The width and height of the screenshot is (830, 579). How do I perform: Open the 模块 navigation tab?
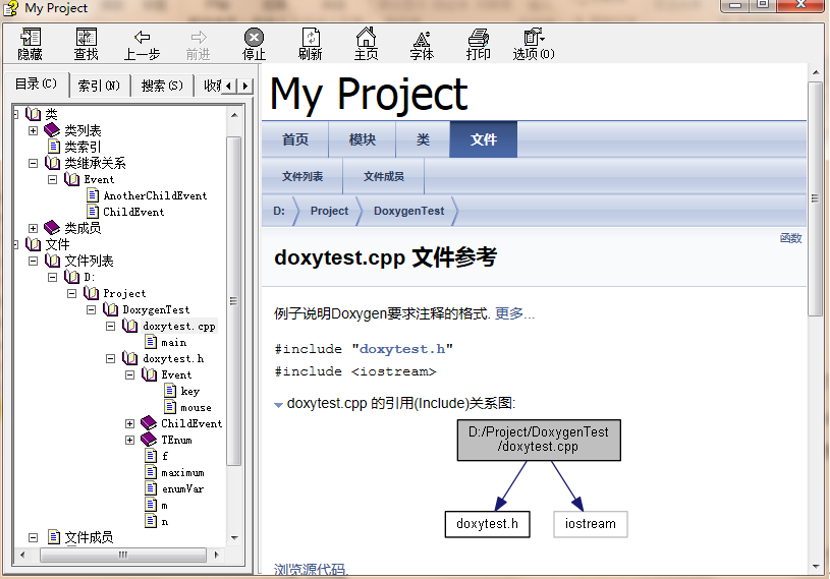click(362, 139)
